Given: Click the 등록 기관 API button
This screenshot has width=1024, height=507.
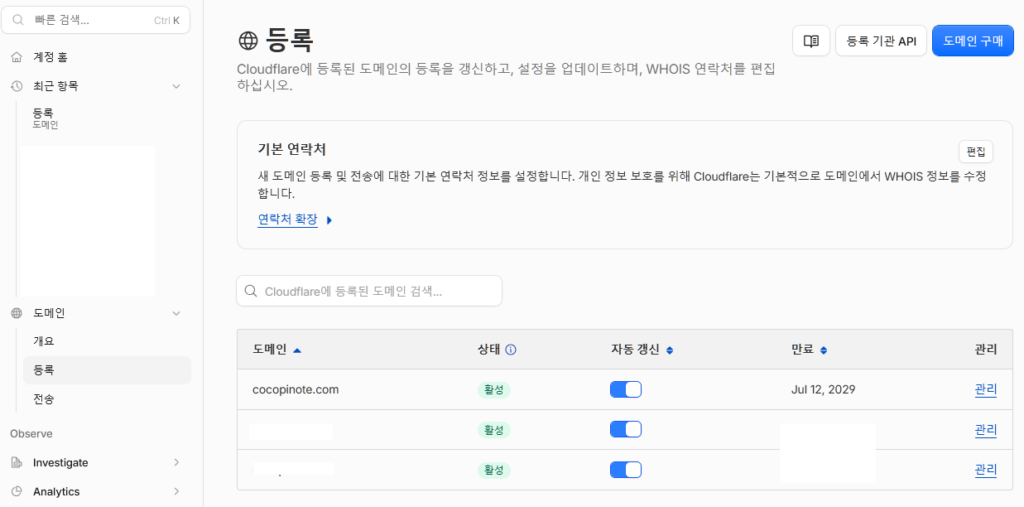Looking at the screenshot, I should [x=881, y=41].
